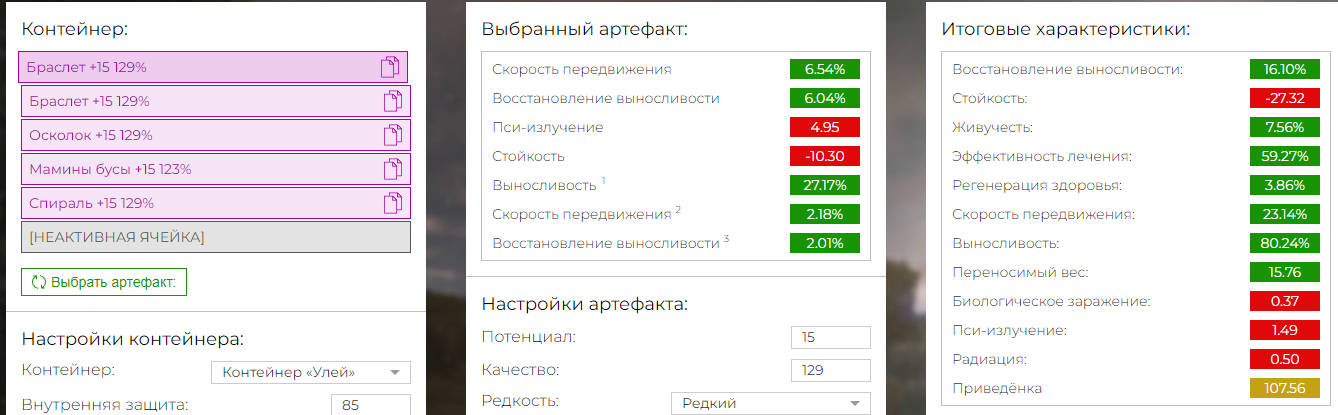The width and height of the screenshot is (1338, 415).
Task: Click refresh icon in Выбрать артефакт button
Action: point(39,282)
